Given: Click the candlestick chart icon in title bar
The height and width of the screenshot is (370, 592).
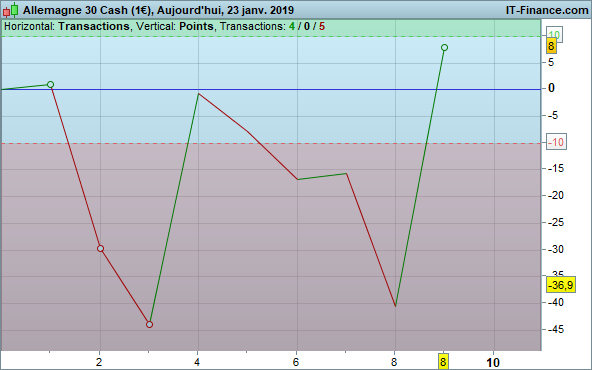Looking at the screenshot, I should click(x=11, y=10).
